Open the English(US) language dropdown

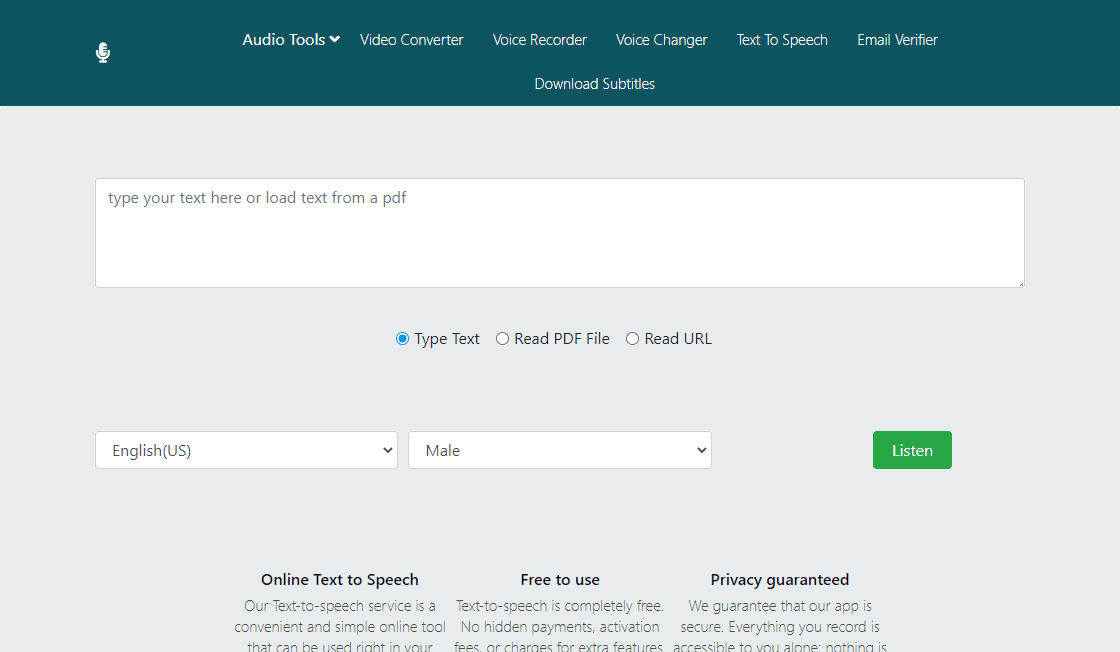tap(246, 450)
